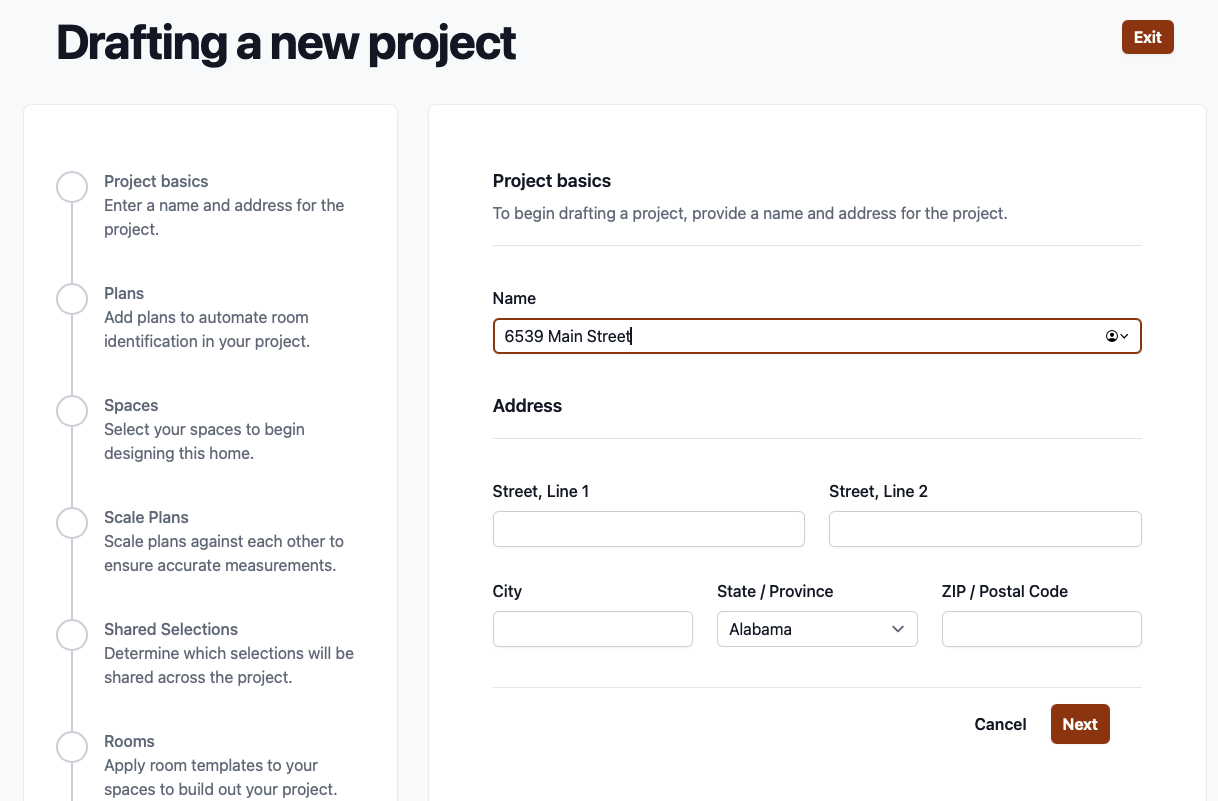Click the Project basics step circle
Viewport: 1218px width, 801px height.
coord(72,187)
